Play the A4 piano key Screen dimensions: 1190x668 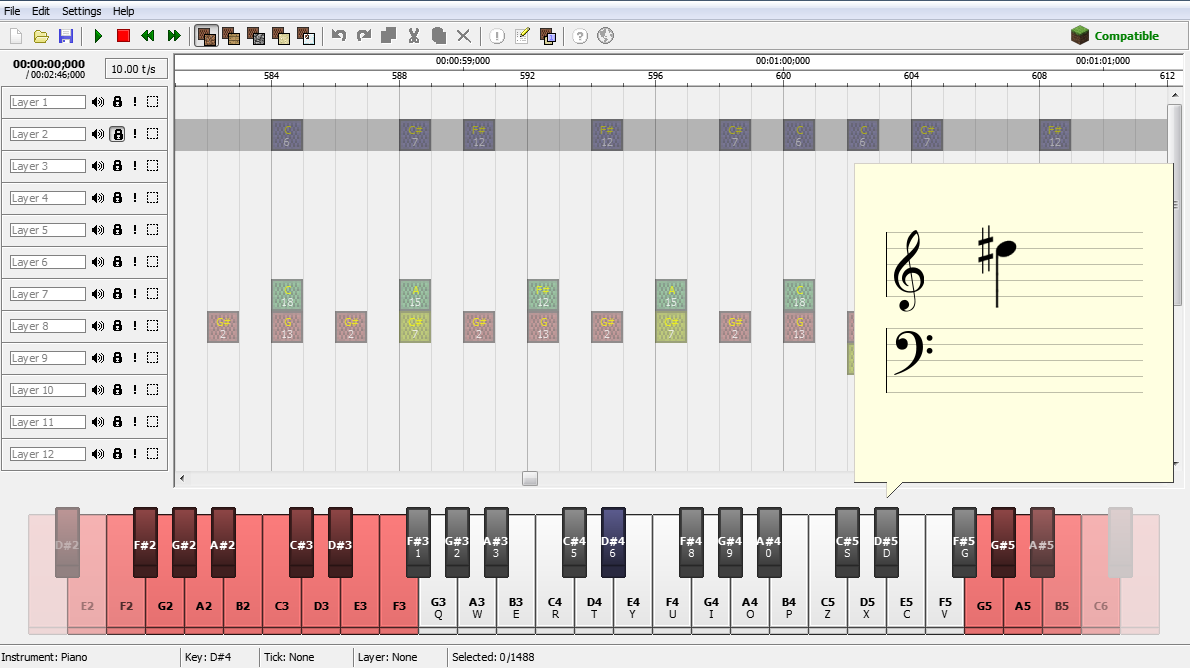click(750, 607)
